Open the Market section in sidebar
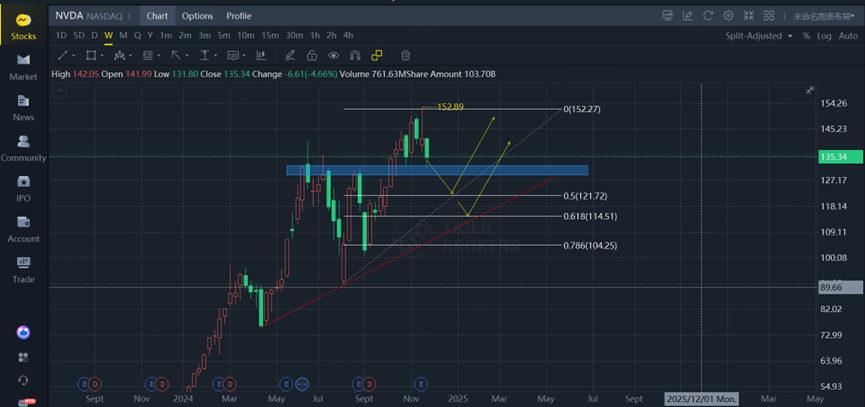865x407 pixels. click(x=24, y=67)
